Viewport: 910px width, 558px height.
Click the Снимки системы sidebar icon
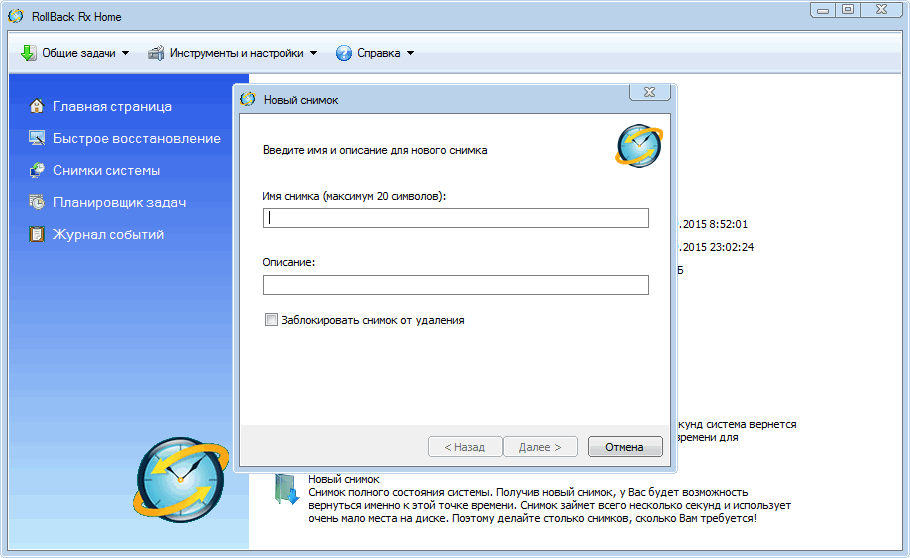37,170
